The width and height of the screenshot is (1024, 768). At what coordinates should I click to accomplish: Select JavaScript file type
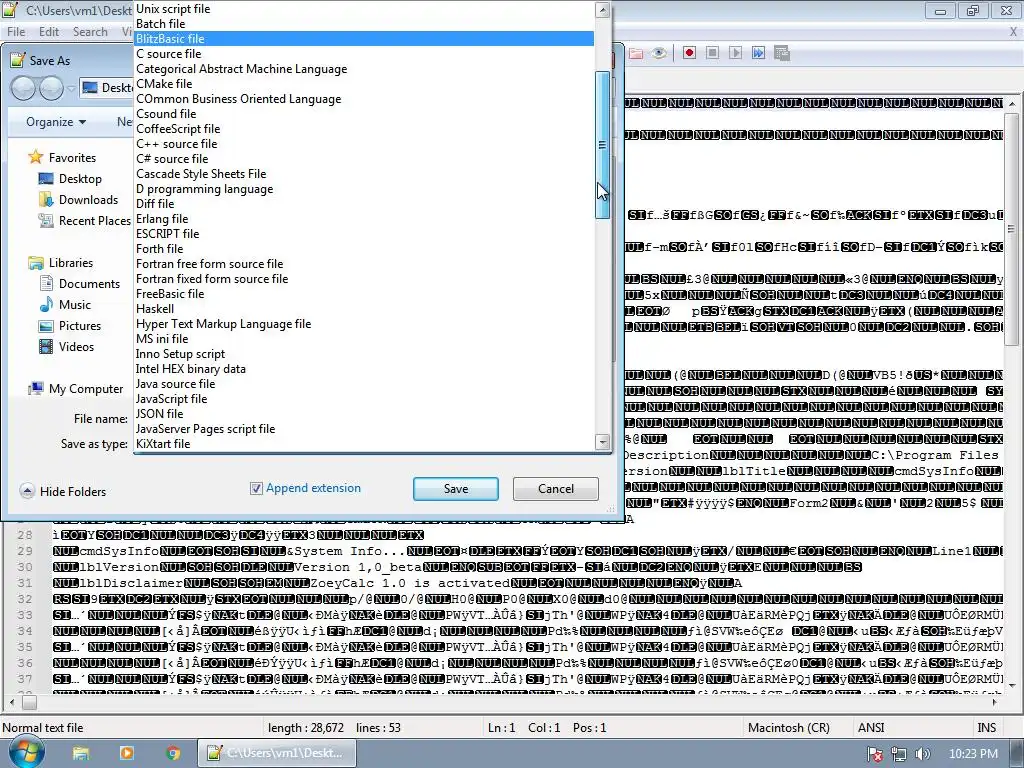(364, 399)
